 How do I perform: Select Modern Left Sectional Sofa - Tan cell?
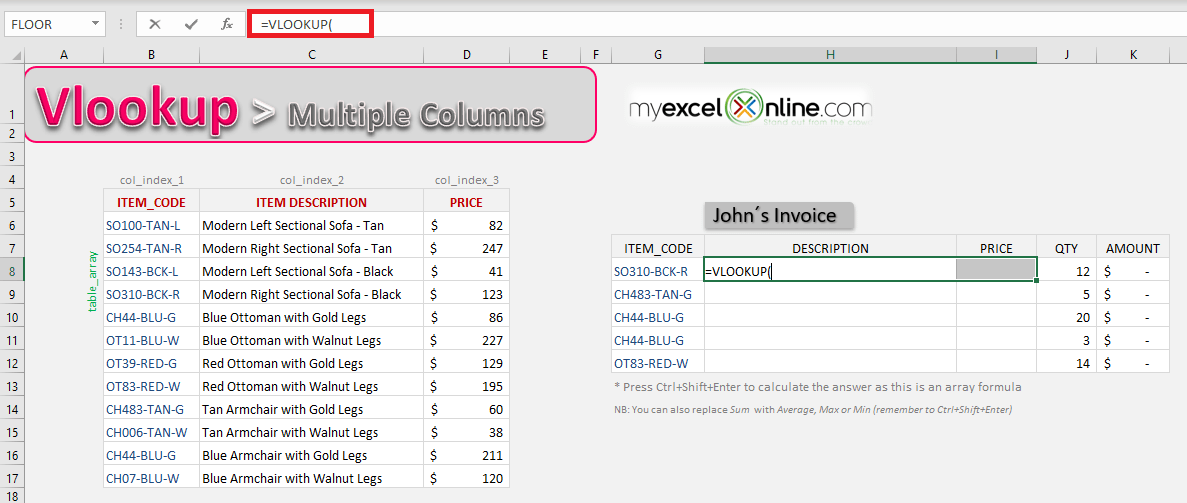coord(311,225)
